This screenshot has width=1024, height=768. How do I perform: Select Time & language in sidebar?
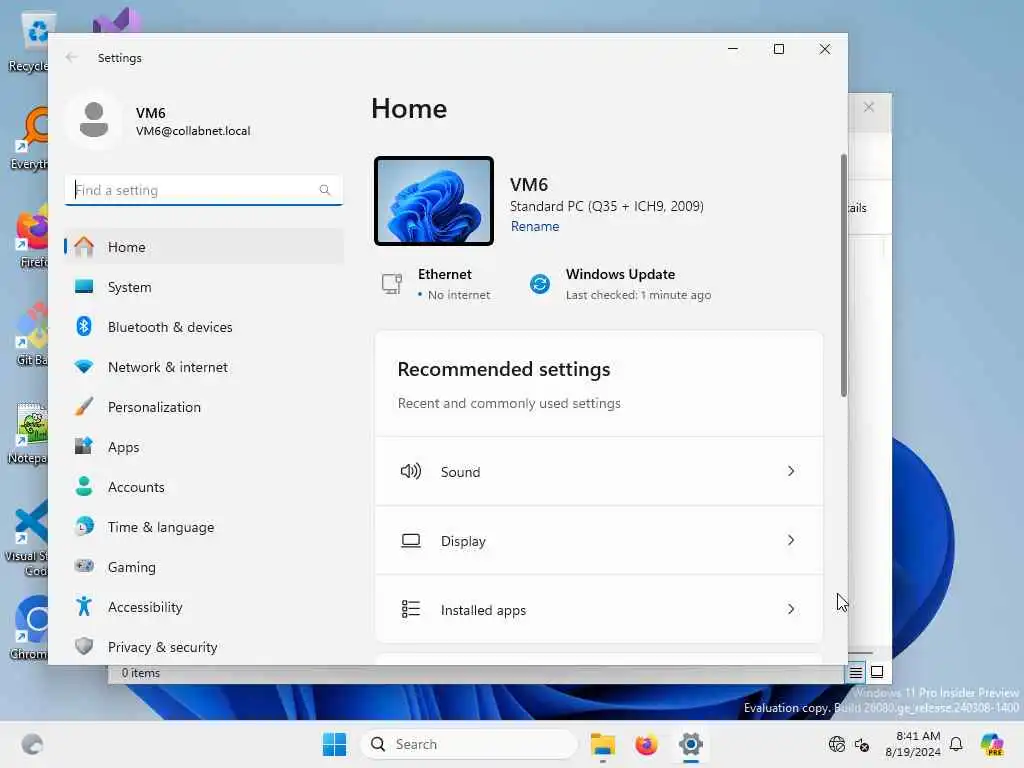(x=204, y=526)
